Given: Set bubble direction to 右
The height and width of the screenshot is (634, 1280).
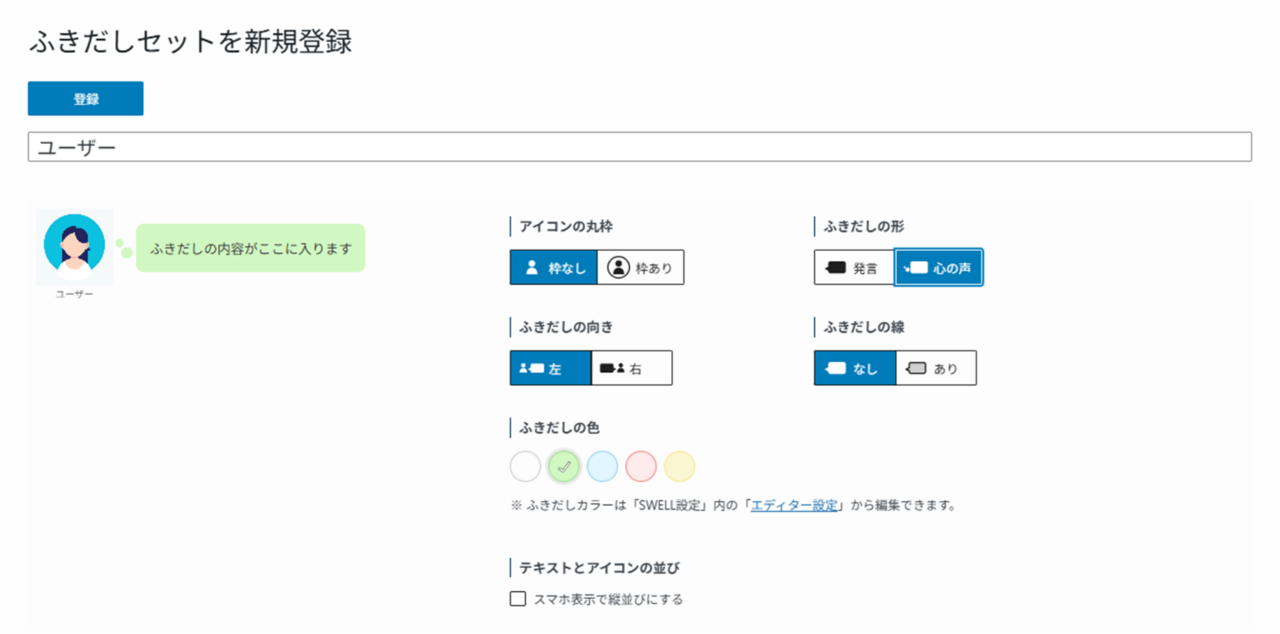Looking at the screenshot, I should point(631,368).
